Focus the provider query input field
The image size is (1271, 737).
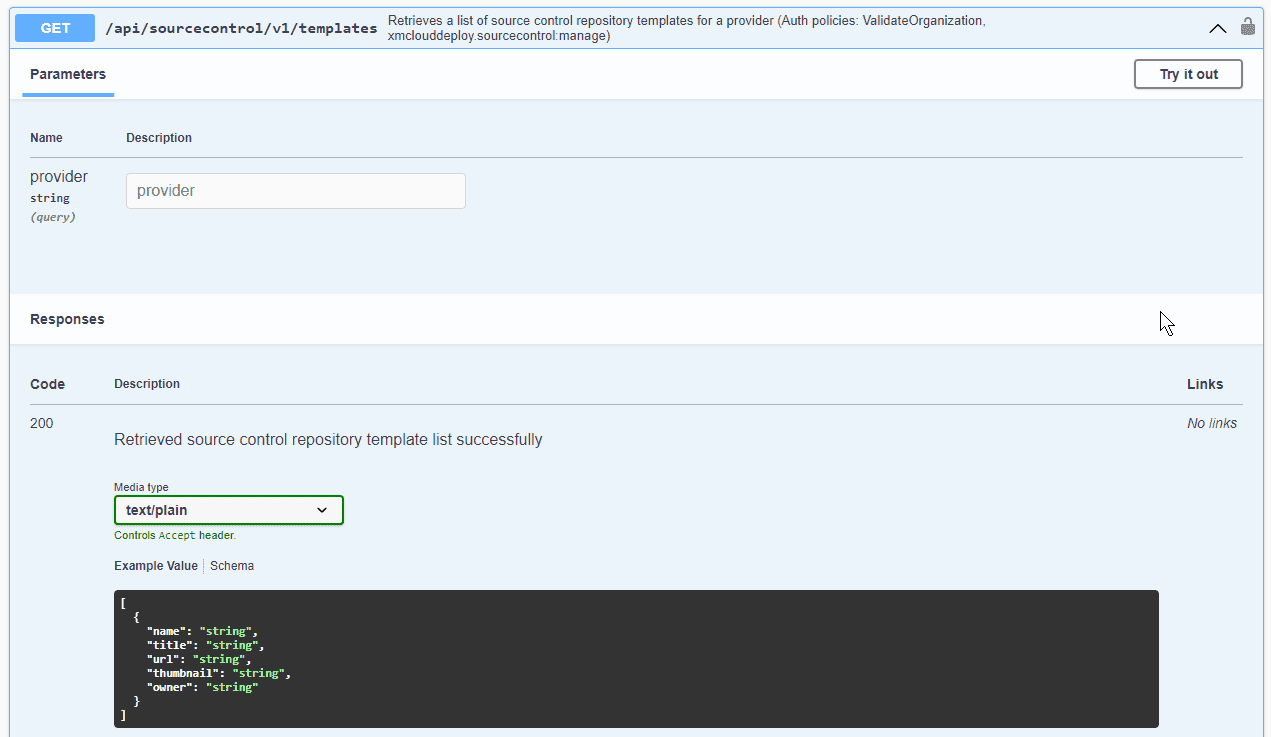pyautogui.click(x=295, y=191)
